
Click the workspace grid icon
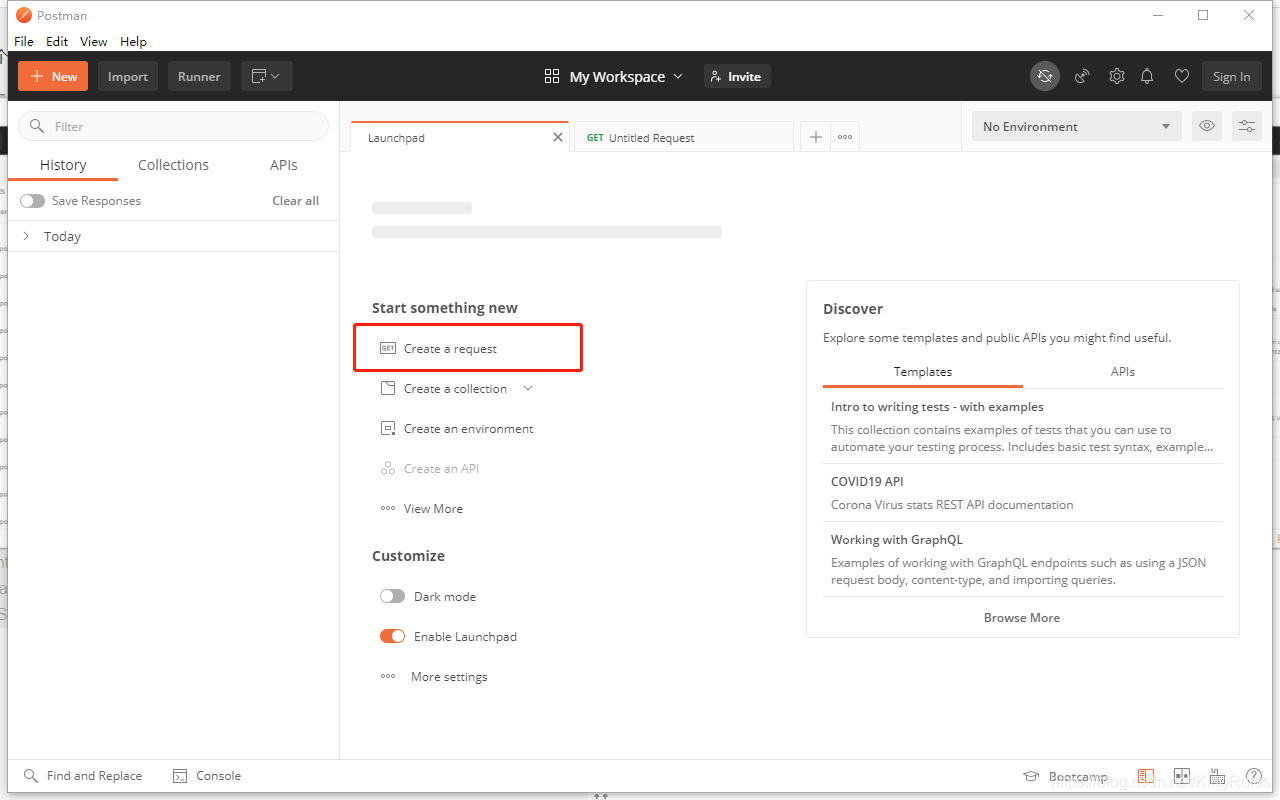tap(552, 76)
